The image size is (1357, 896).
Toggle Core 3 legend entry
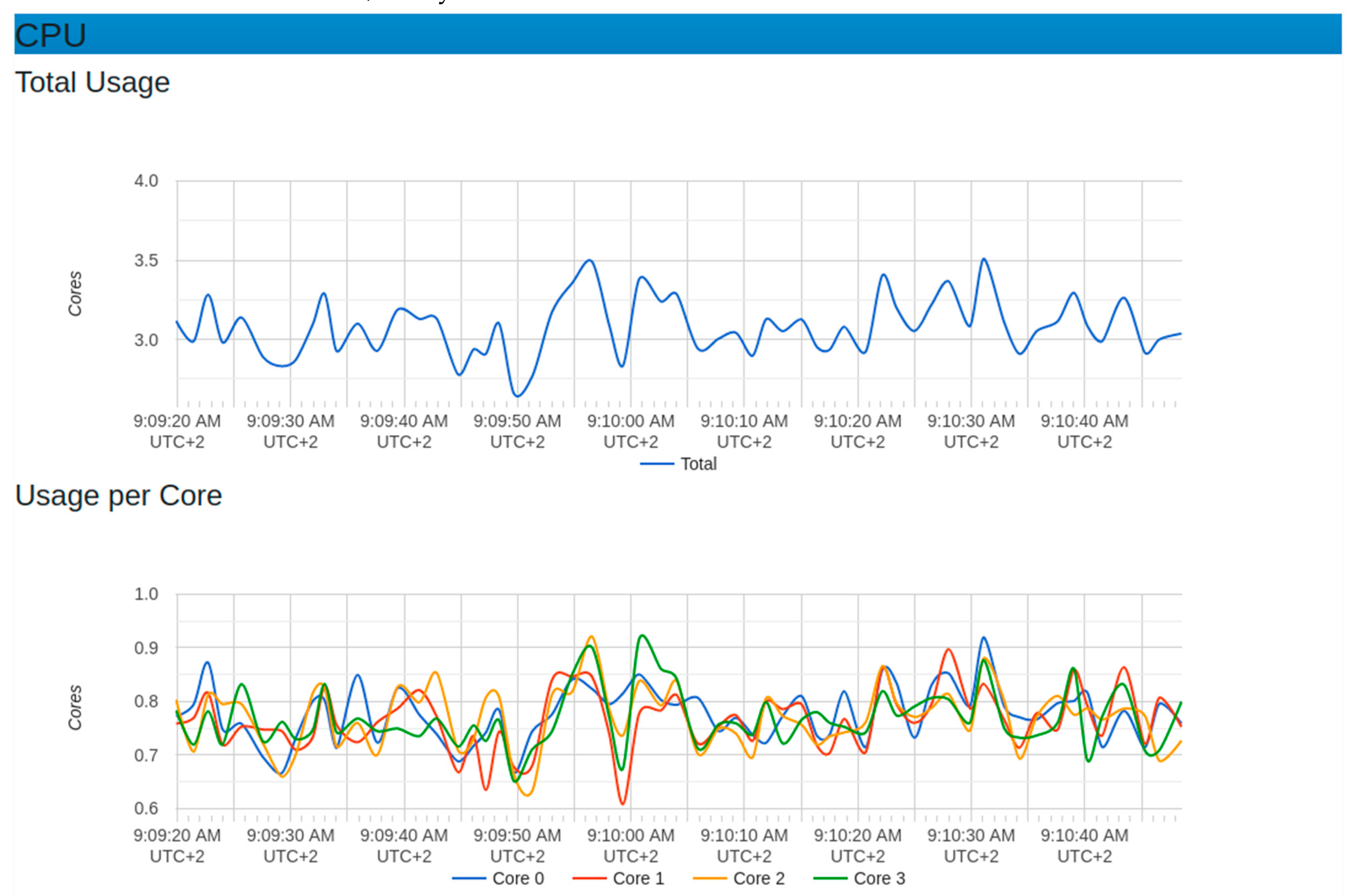(x=879, y=878)
